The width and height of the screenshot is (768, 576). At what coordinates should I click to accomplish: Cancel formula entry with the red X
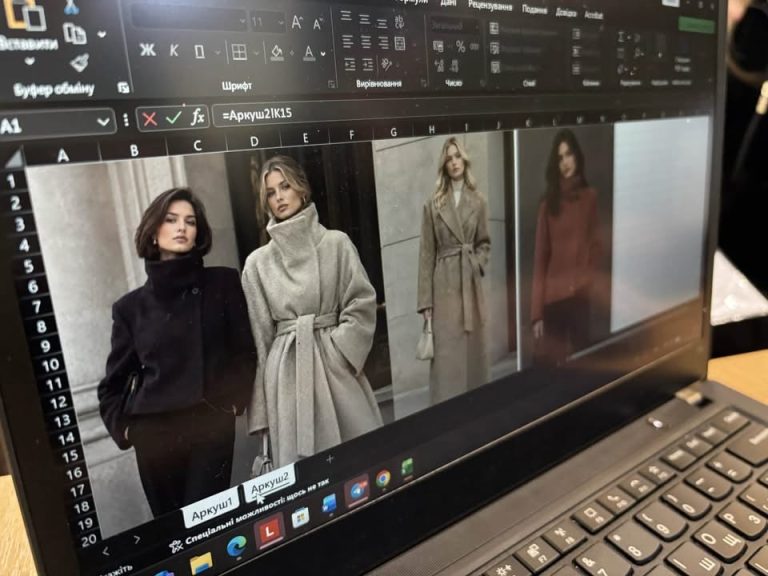150,119
